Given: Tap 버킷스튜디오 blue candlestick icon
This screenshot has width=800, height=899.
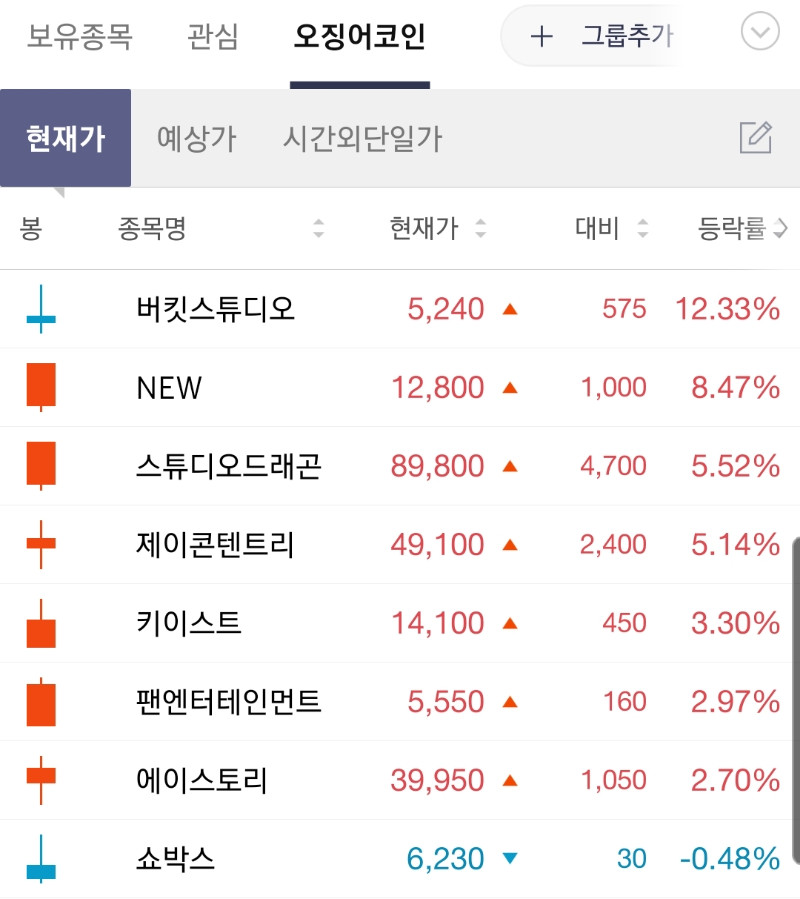Looking at the screenshot, I should [x=41, y=309].
